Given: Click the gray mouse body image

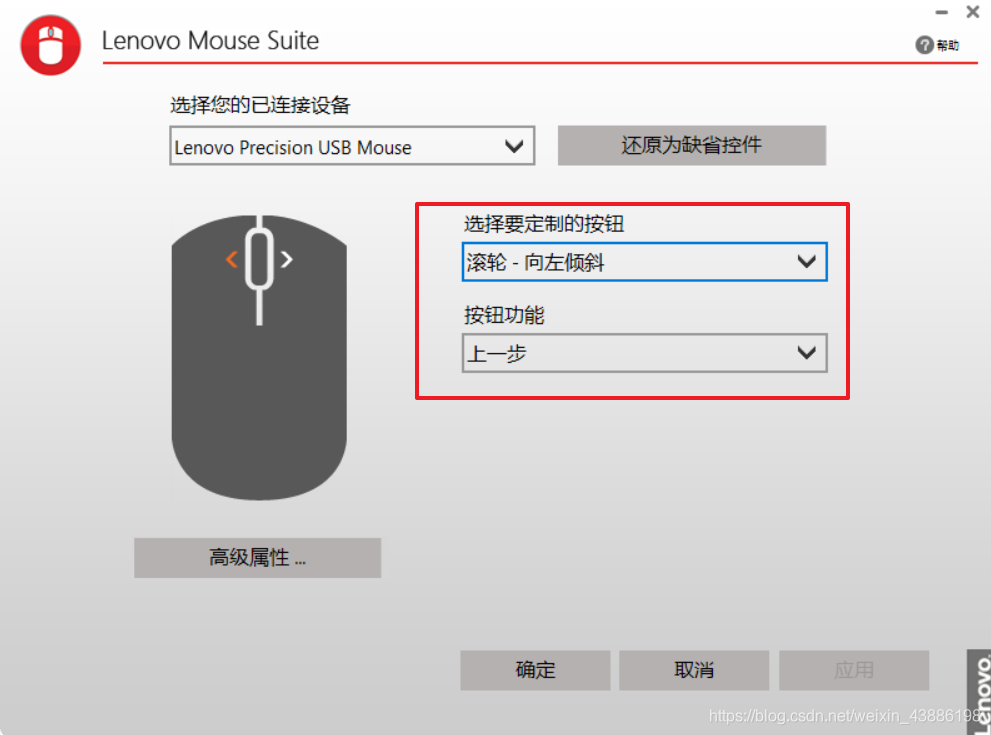Looking at the screenshot, I should pos(259,358).
